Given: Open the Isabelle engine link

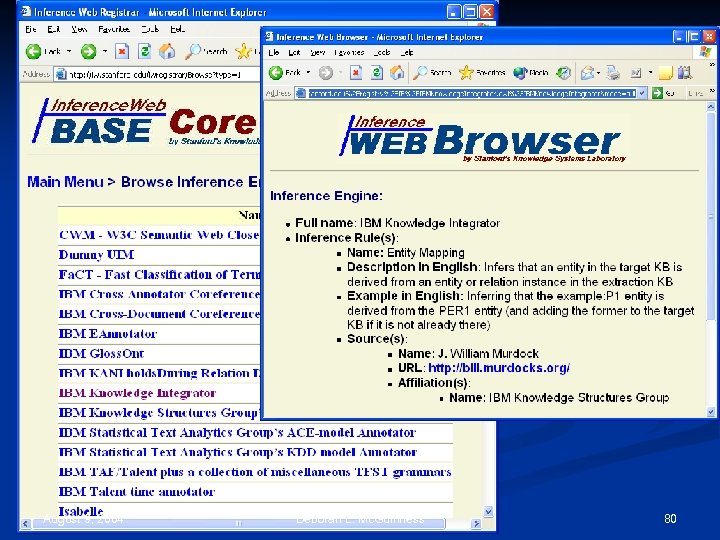Looking at the screenshot, I should (x=81, y=511).
